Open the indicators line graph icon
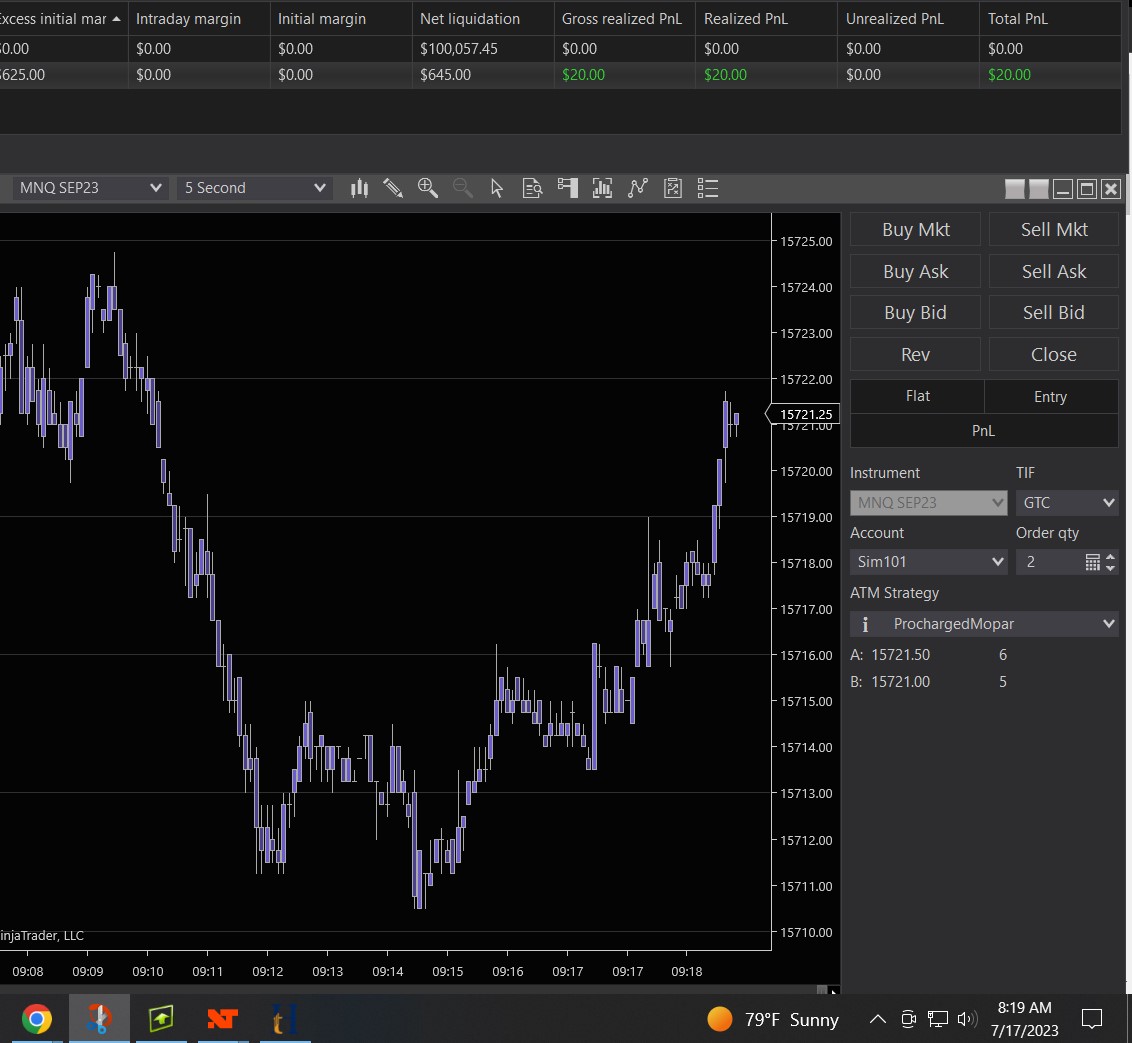The image size is (1132, 1043). tap(638, 188)
